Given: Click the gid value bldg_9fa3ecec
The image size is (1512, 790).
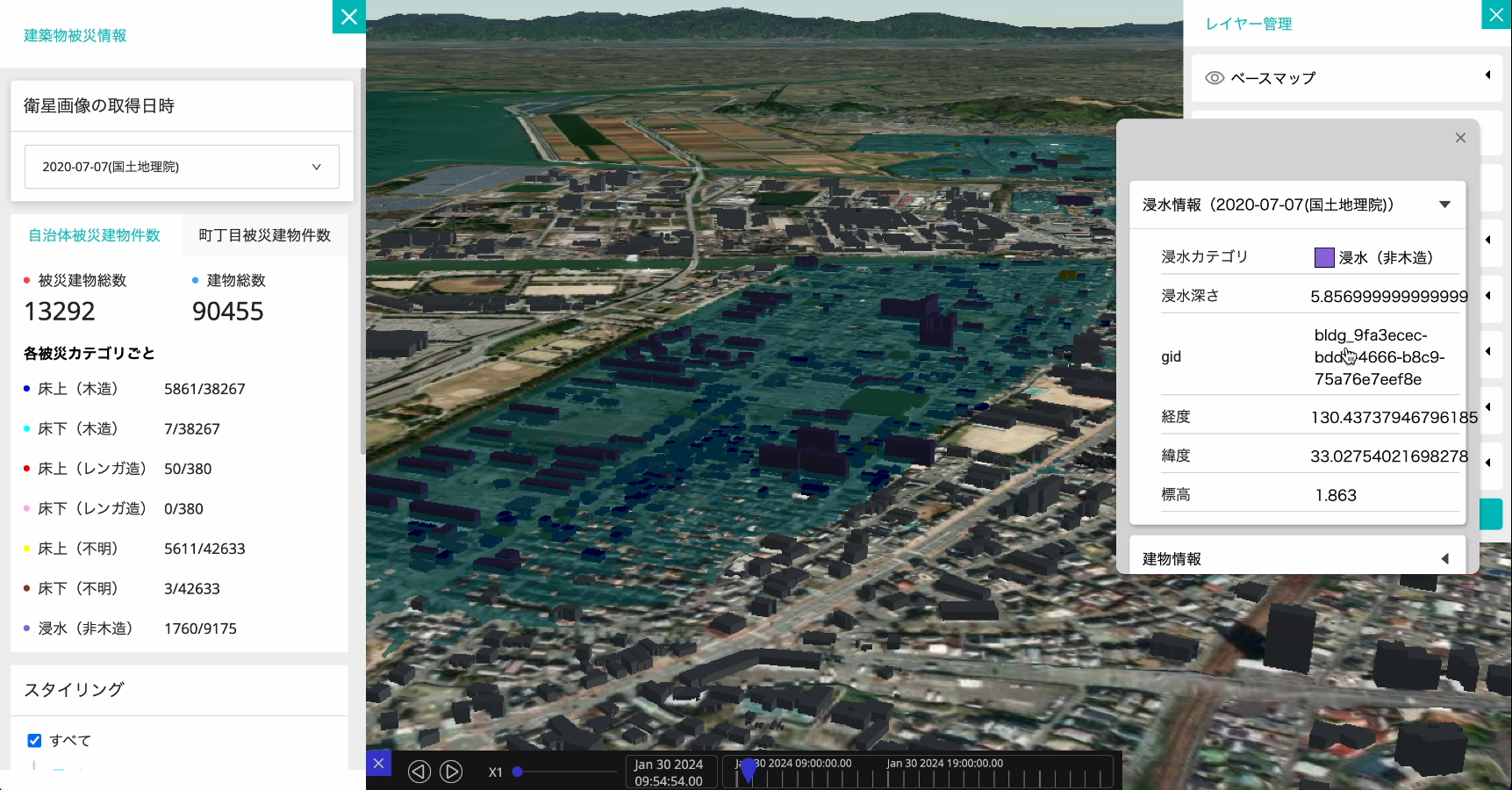Looking at the screenshot, I should 1379,357.
